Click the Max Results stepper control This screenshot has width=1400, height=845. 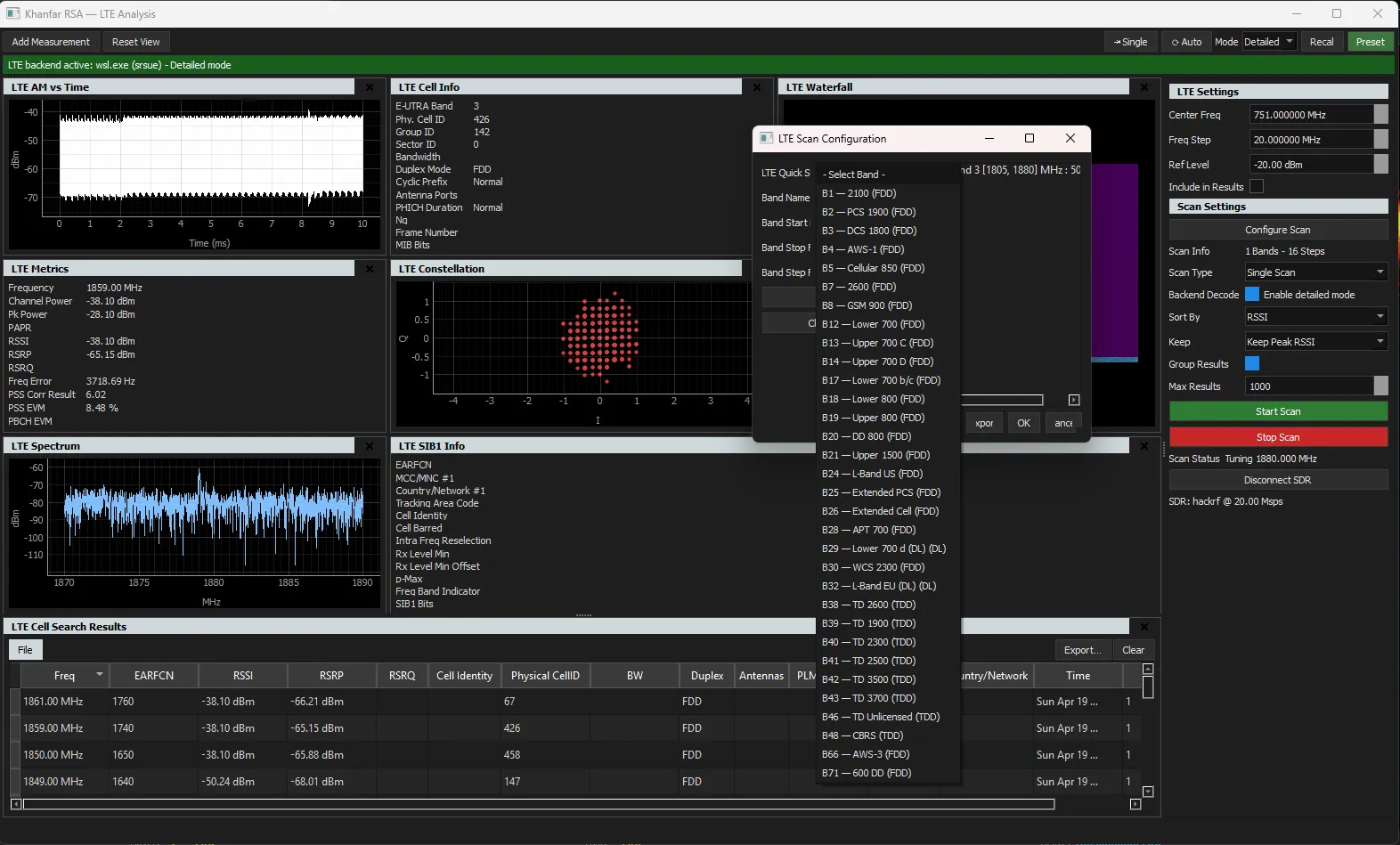(x=1380, y=386)
